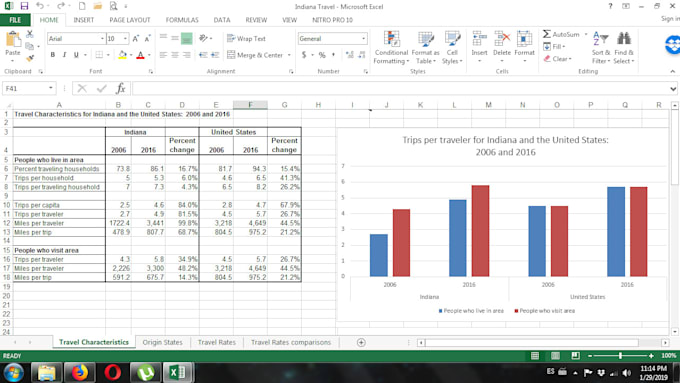Click the chart title text
This screenshot has height=383, width=680.
(505, 146)
